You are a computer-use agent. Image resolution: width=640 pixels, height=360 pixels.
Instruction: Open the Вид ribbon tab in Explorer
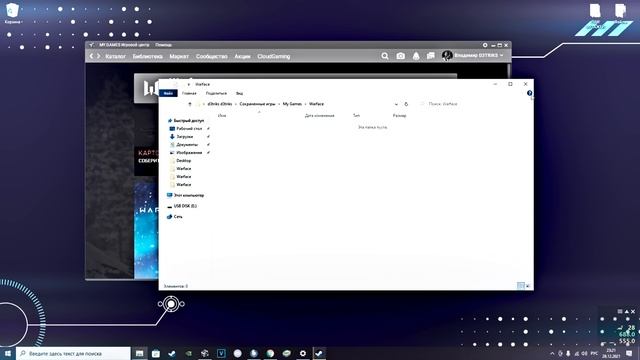tap(239, 93)
